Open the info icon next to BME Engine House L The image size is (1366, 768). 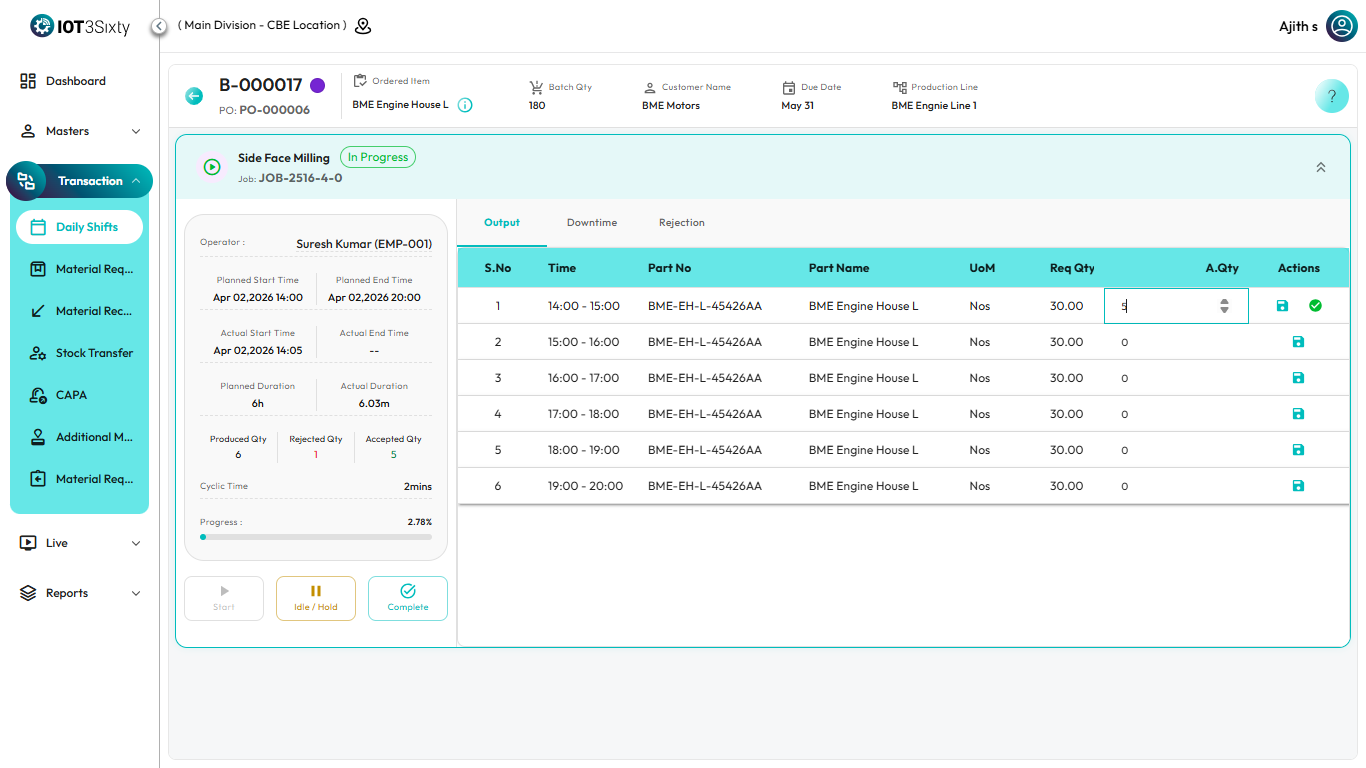[x=465, y=105]
